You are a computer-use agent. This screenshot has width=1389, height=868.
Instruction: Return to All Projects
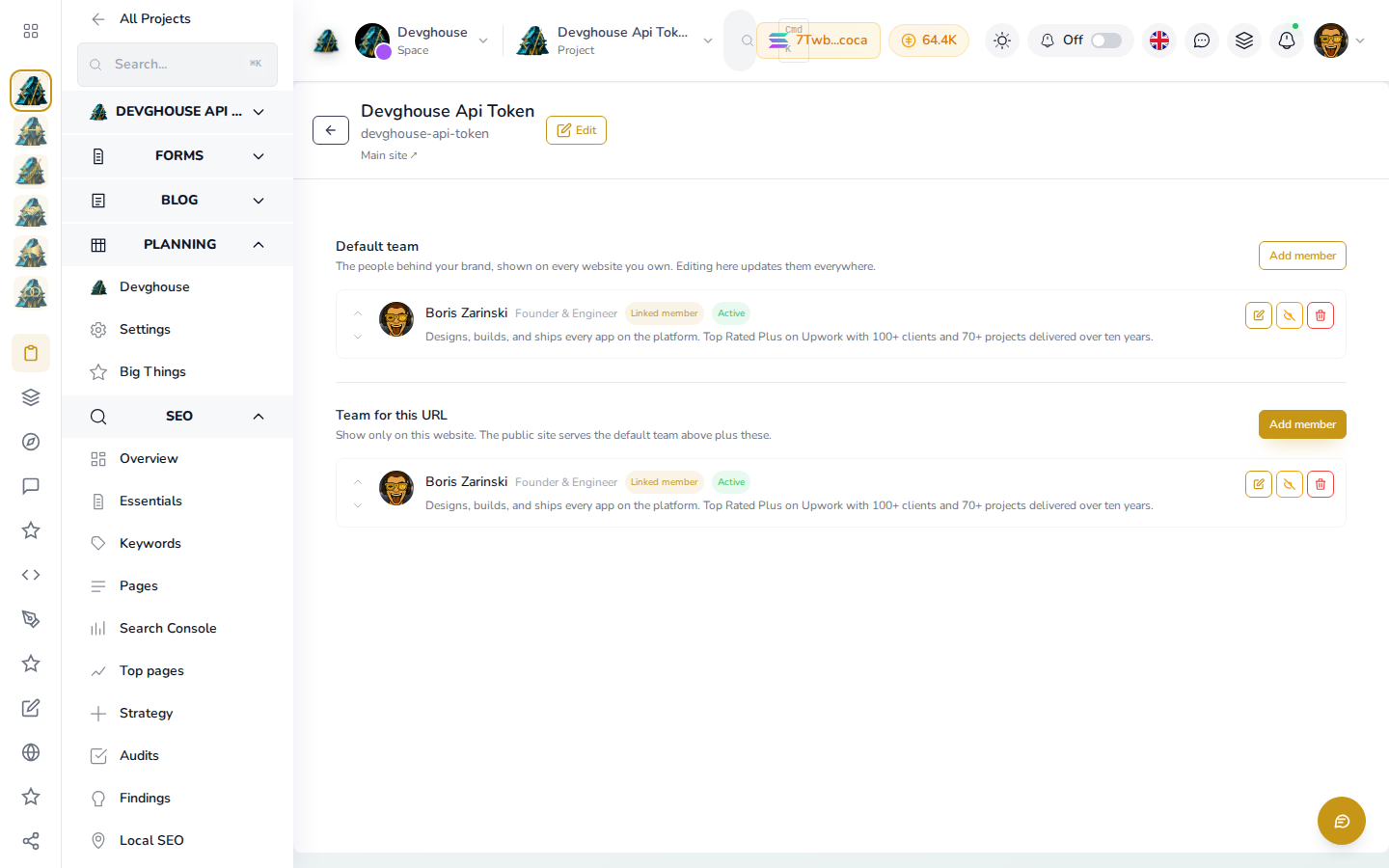141,19
